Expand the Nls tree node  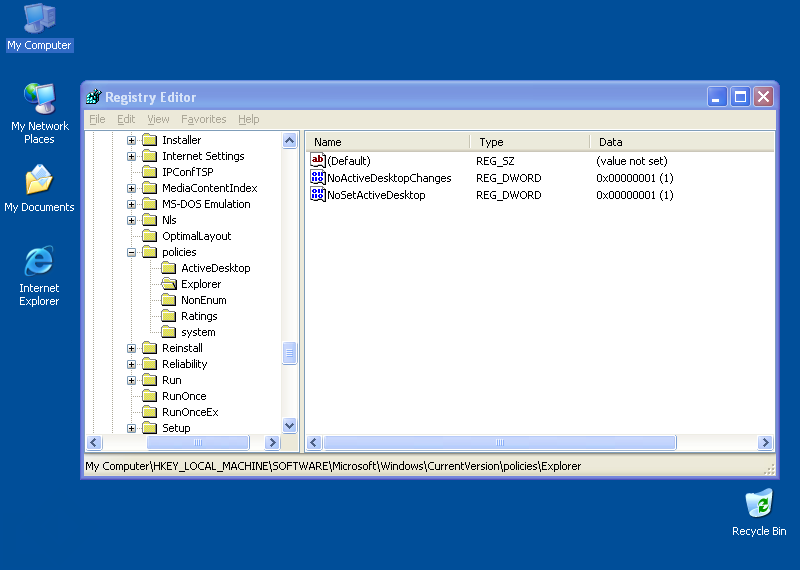pyautogui.click(x=132, y=220)
